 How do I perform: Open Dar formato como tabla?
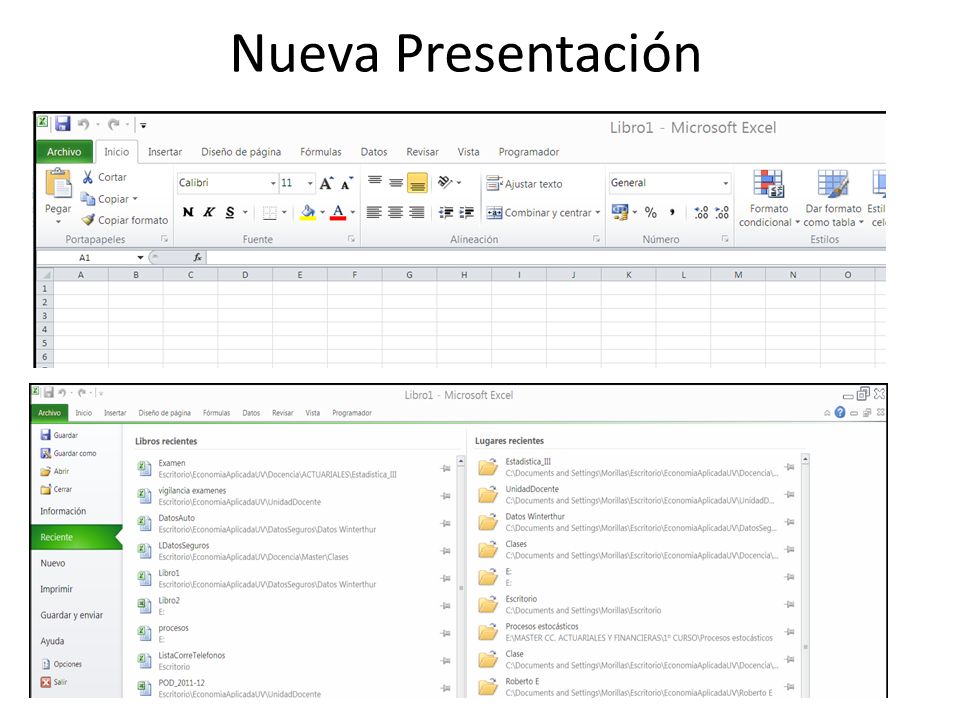pos(833,199)
